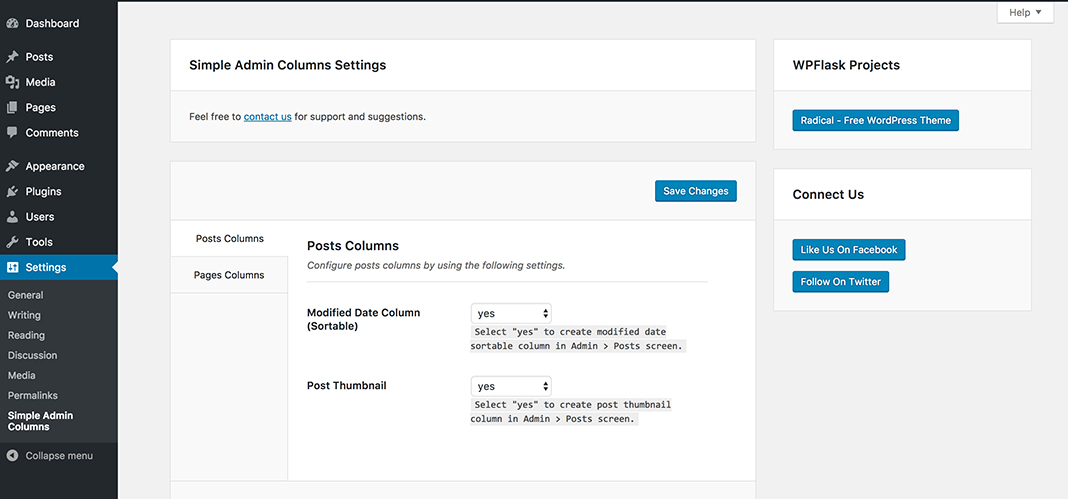This screenshot has height=499, width=1068.
Task: Click the WPFlask Projects heading
Action: pos(846,65)
